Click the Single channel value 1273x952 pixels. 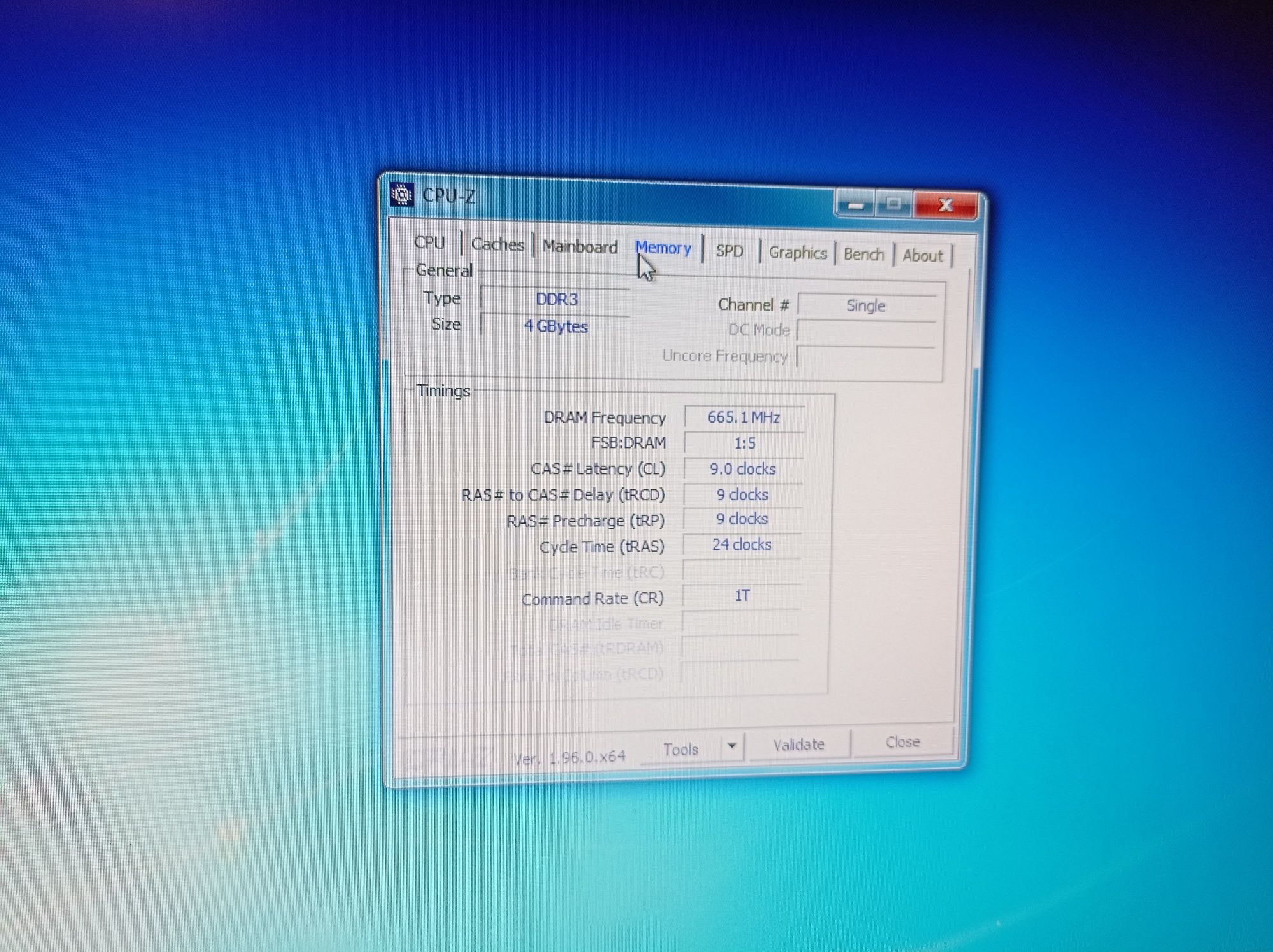[x=866, y=306]
